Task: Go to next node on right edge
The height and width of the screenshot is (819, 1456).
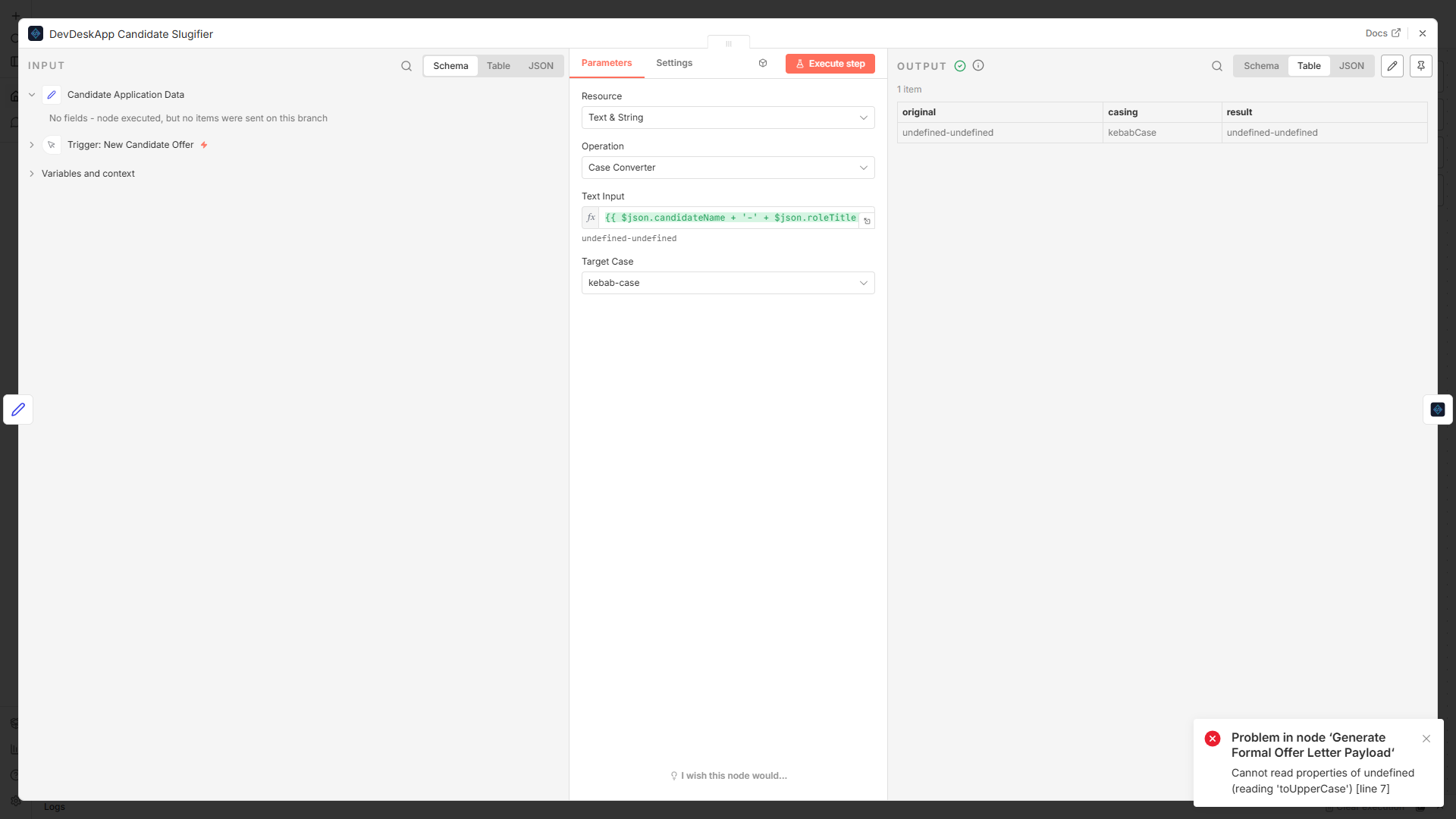Action: (1438, 409)
